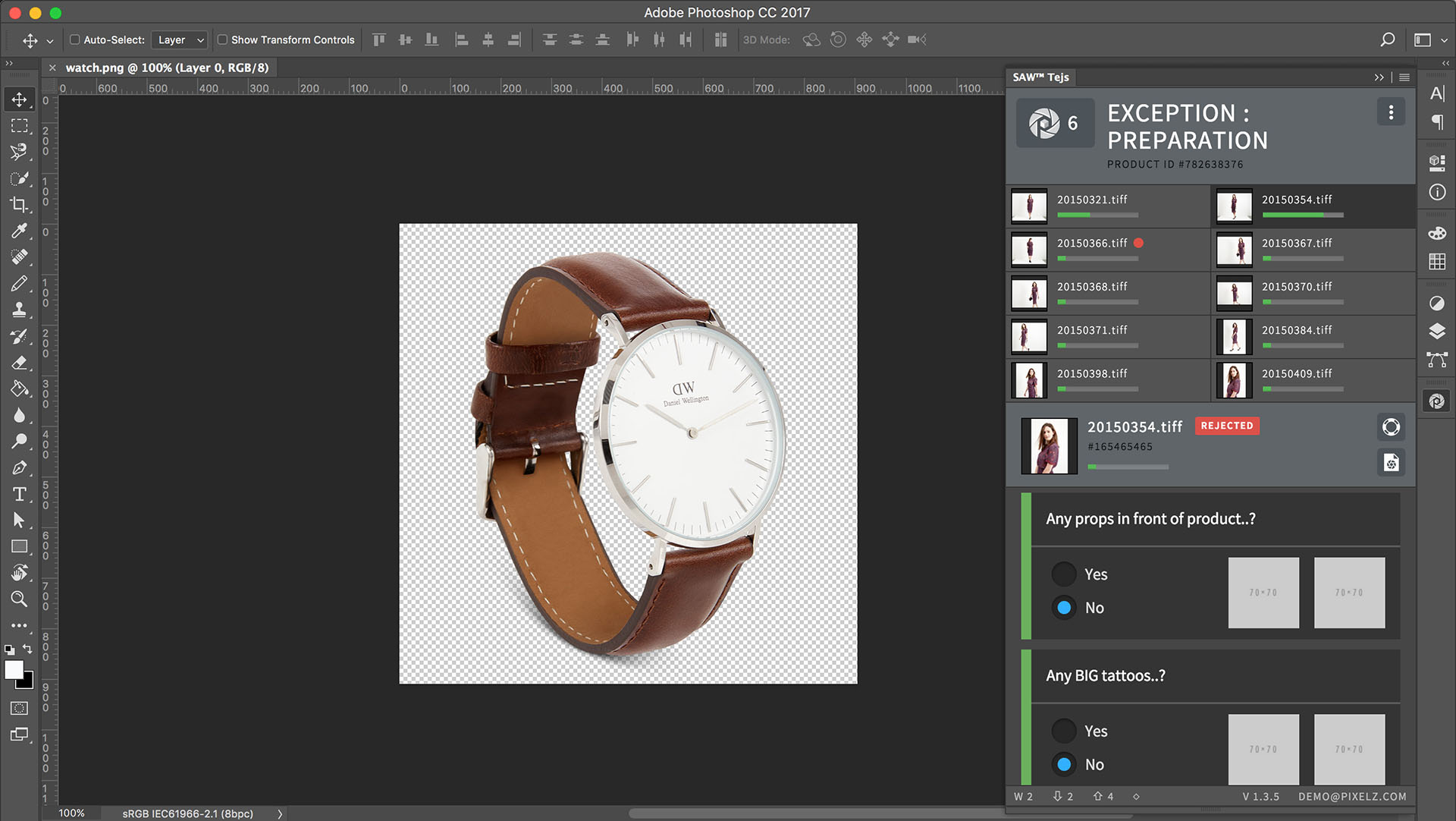The image size is (1456, 821).
Task: Open the workspace switcher dropdown
Action: [x=1429, y=39]
